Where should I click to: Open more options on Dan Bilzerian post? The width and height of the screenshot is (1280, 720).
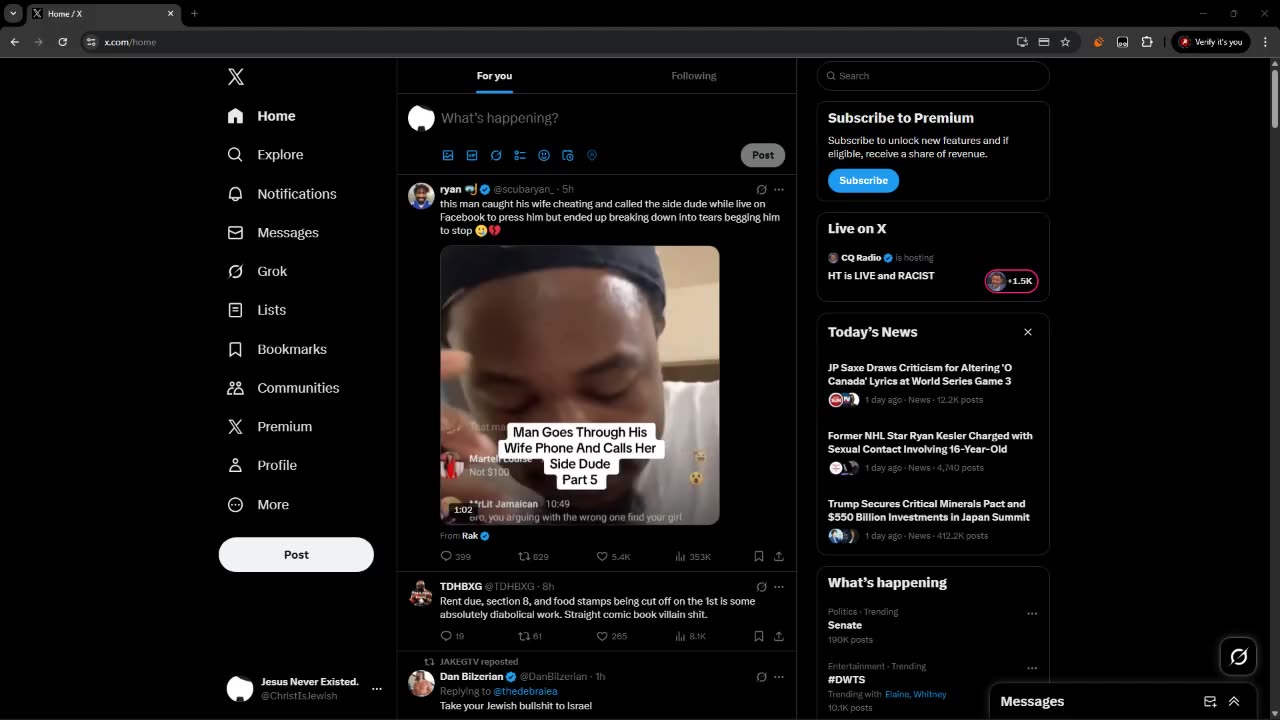point(779,676)
